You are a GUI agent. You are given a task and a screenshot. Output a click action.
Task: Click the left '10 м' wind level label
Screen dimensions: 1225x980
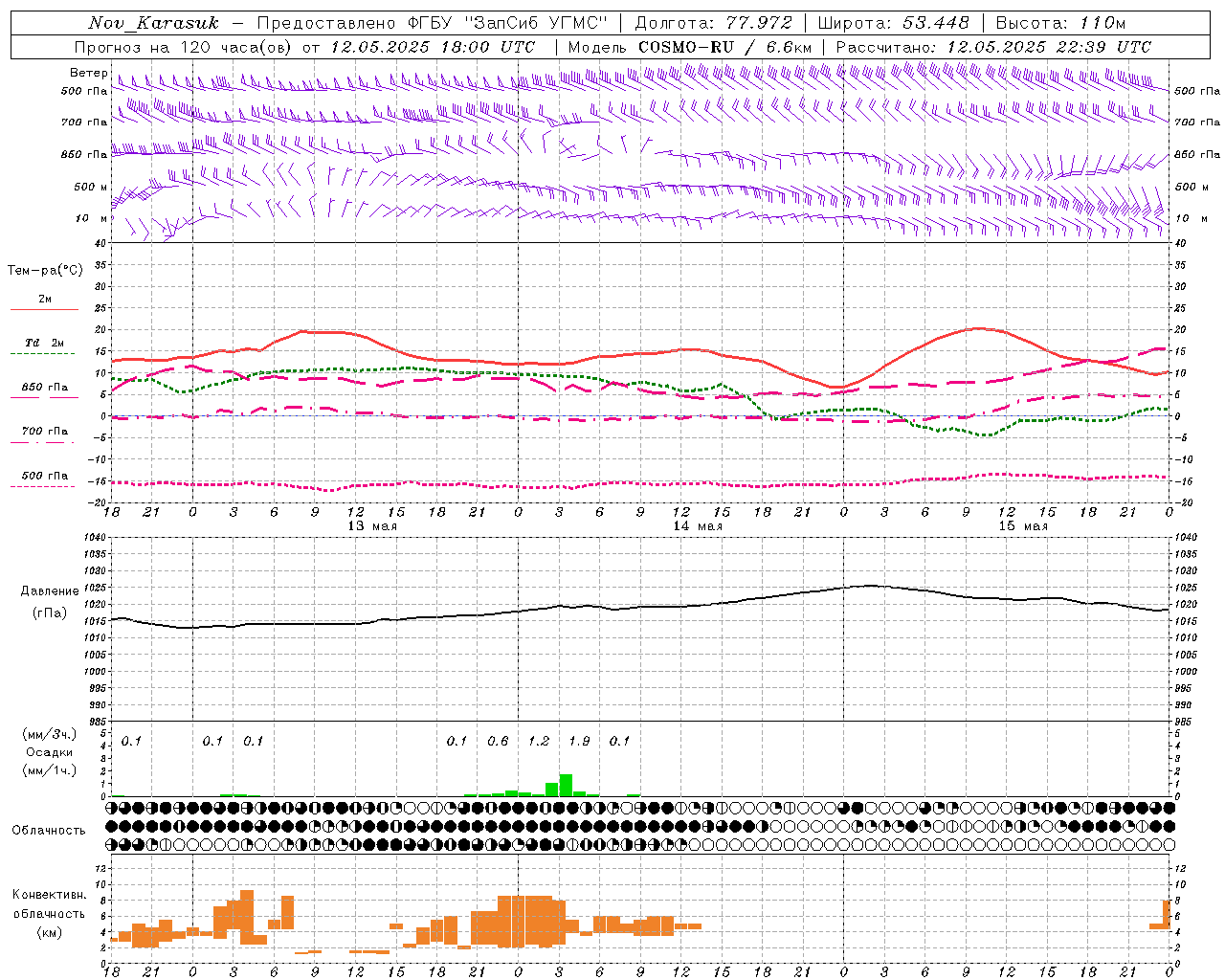[x=92, y=218]
